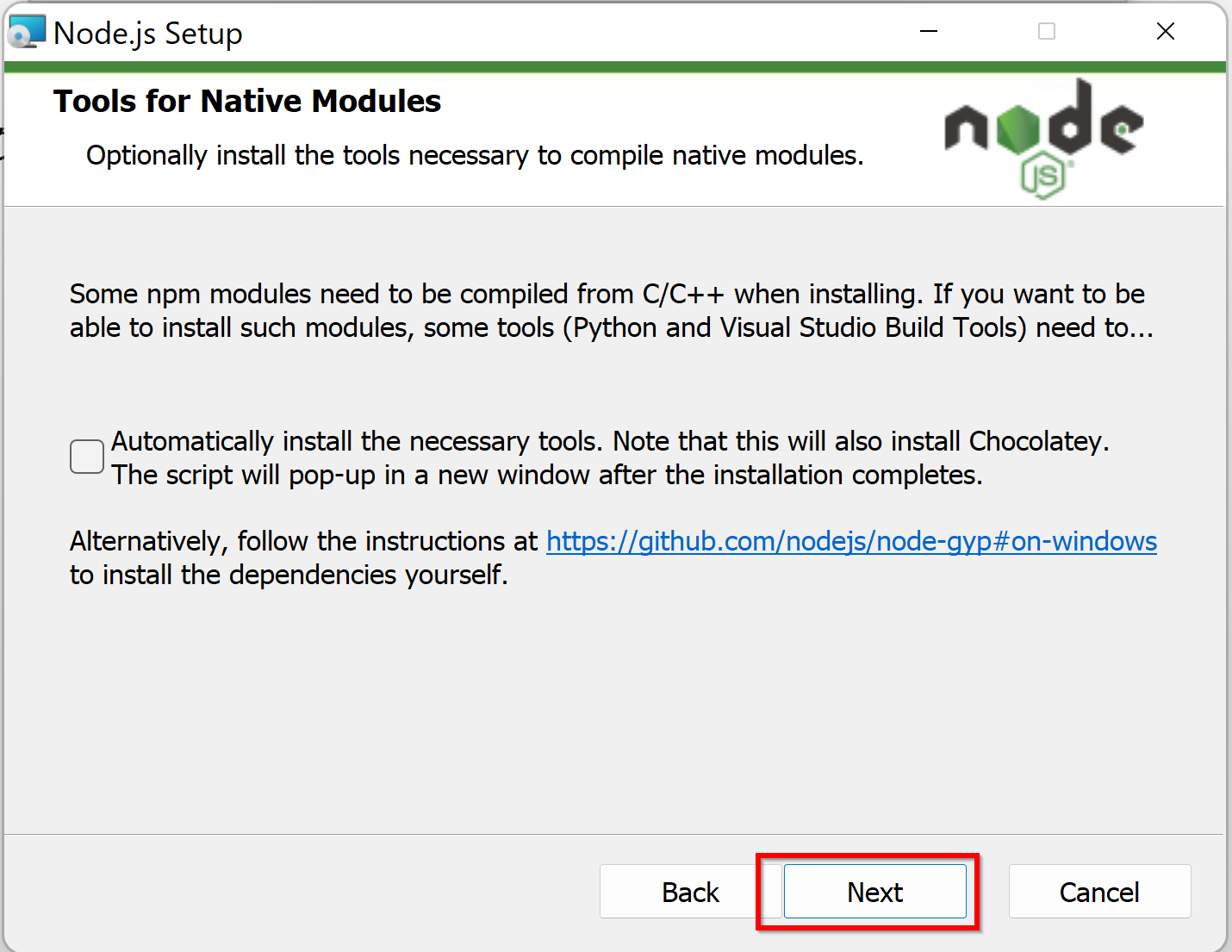The height and width of the screenshot is (952, 1232).
Task: Go Back to the previous setup step
Action: click(690, 892)
